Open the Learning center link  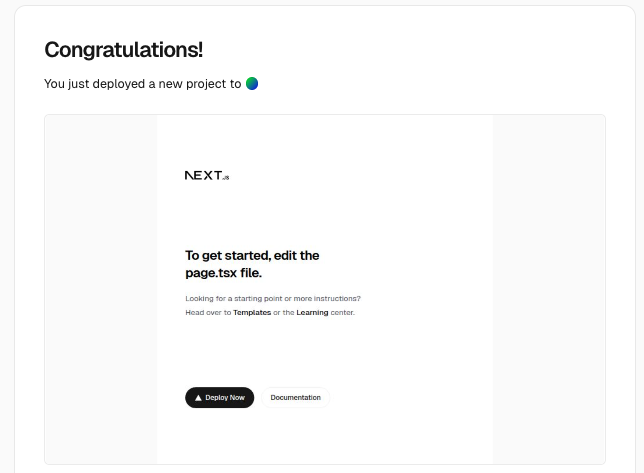pyautogui.click(x=312, y=313)
